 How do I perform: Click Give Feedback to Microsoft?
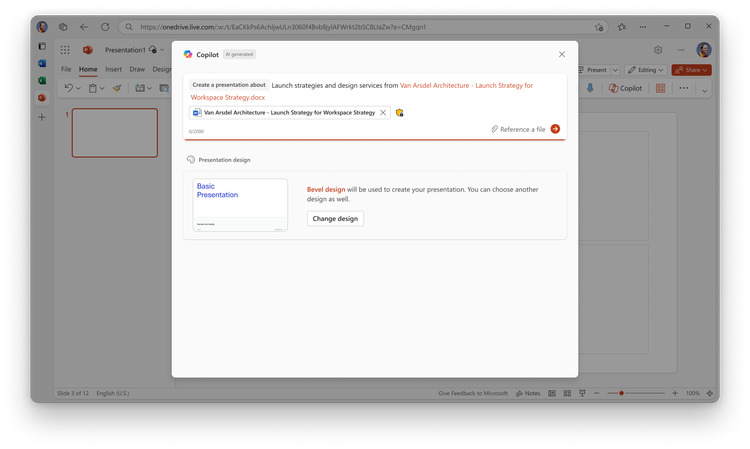point(473,394)
